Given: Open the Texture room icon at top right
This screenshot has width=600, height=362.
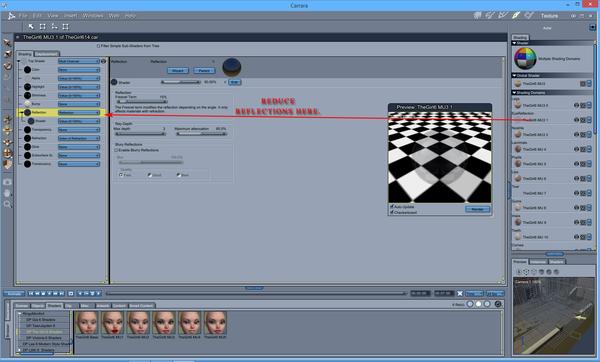Looking at the screenshot, I should (x=516, y=15).
